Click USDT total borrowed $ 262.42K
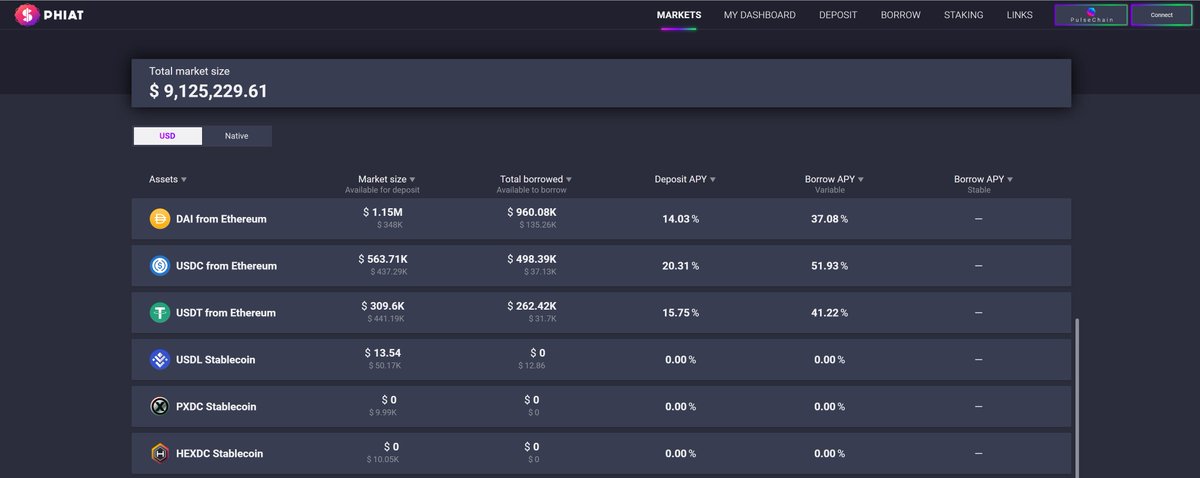Image resolution: width=1200 pixels, height=478 pixels. click(532, 306)
